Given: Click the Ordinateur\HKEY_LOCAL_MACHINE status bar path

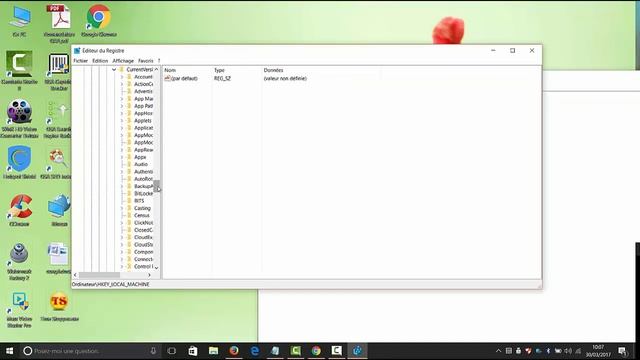Looking at the screenshot, I should point(111,284).
